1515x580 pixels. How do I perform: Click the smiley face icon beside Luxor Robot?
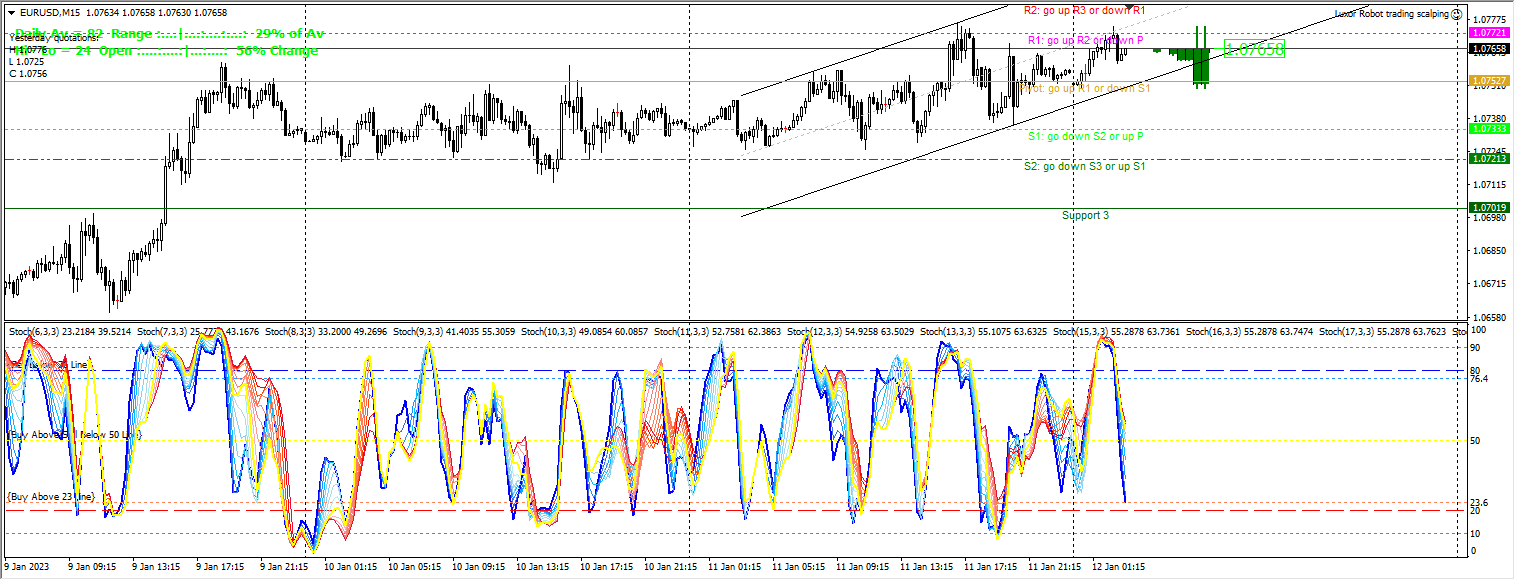click(1456, 15)
